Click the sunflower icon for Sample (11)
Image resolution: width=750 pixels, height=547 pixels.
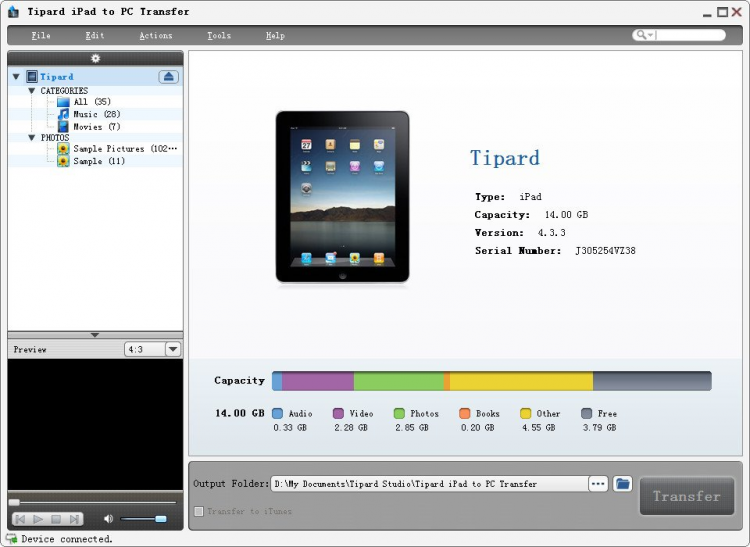63,161
